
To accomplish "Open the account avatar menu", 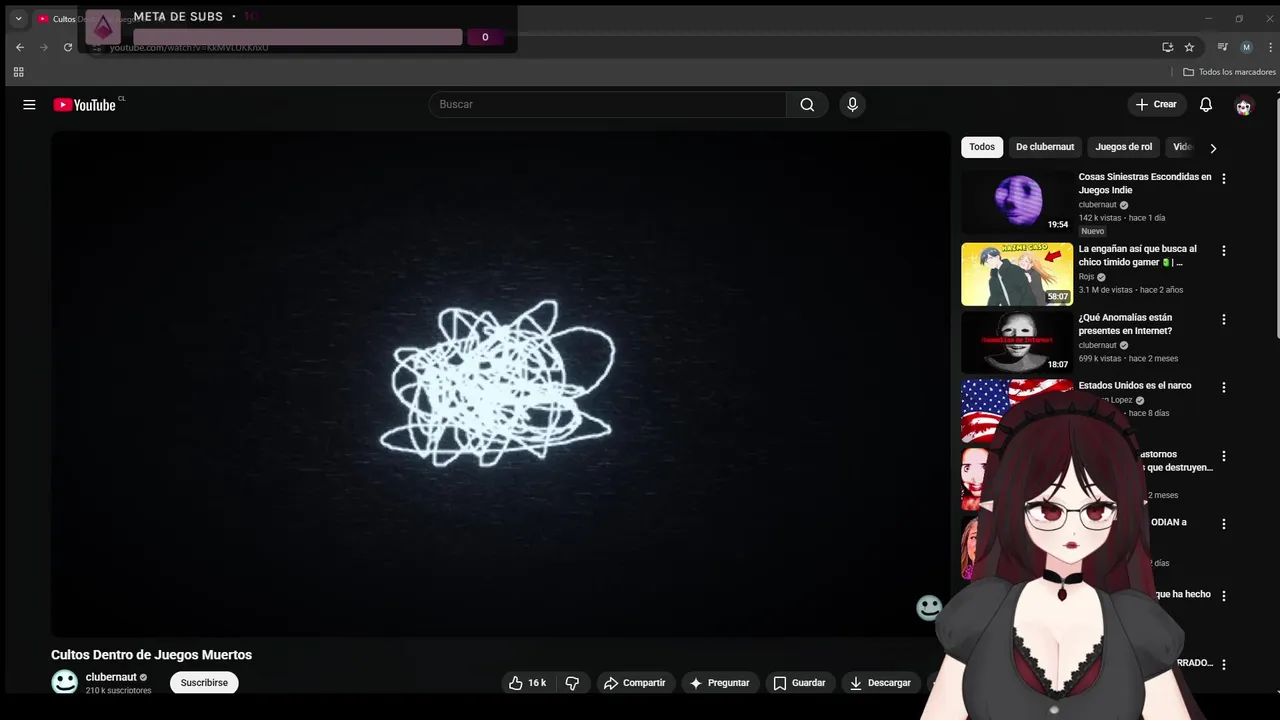I will coord(1244,106).
